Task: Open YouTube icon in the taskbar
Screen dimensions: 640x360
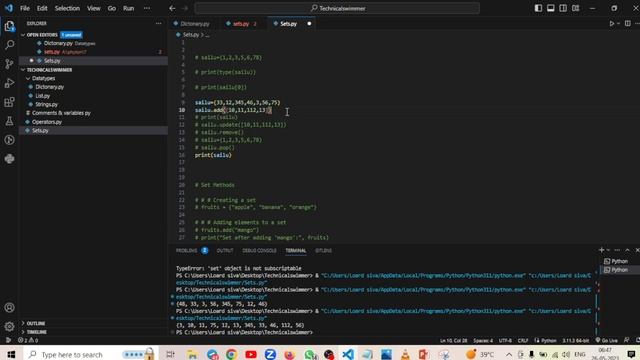Action: click(x=251, y=354)
